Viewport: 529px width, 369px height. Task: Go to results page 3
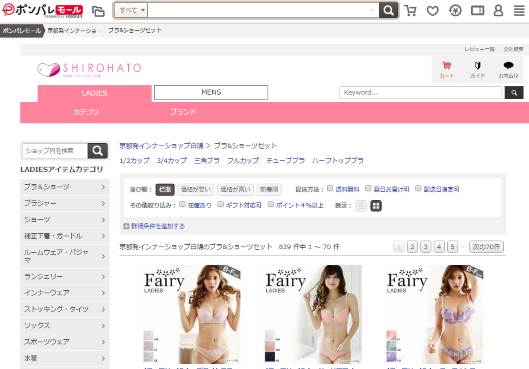tap(426, 247)
